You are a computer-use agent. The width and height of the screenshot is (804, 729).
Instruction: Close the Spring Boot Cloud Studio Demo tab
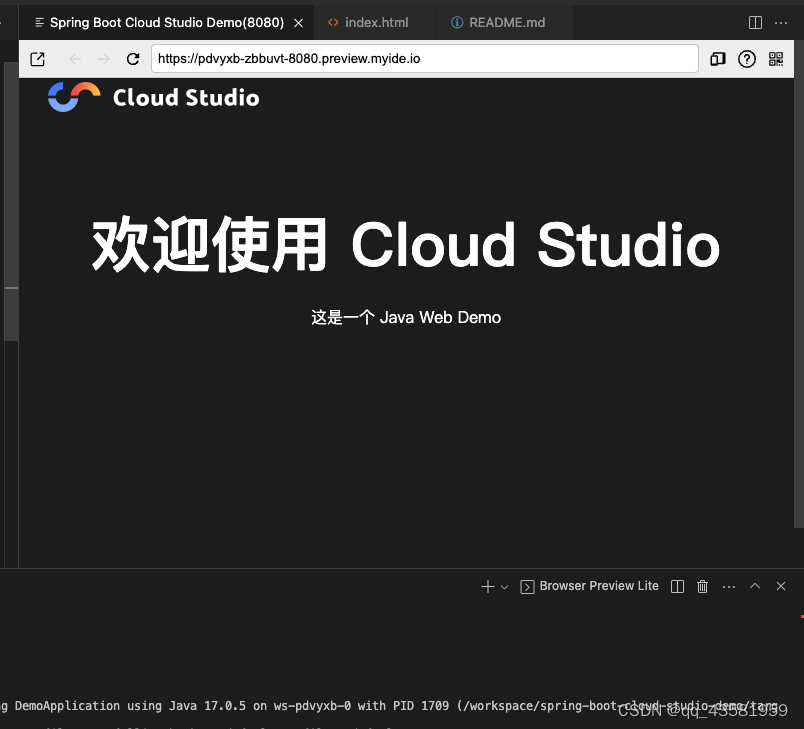[298, 23]
